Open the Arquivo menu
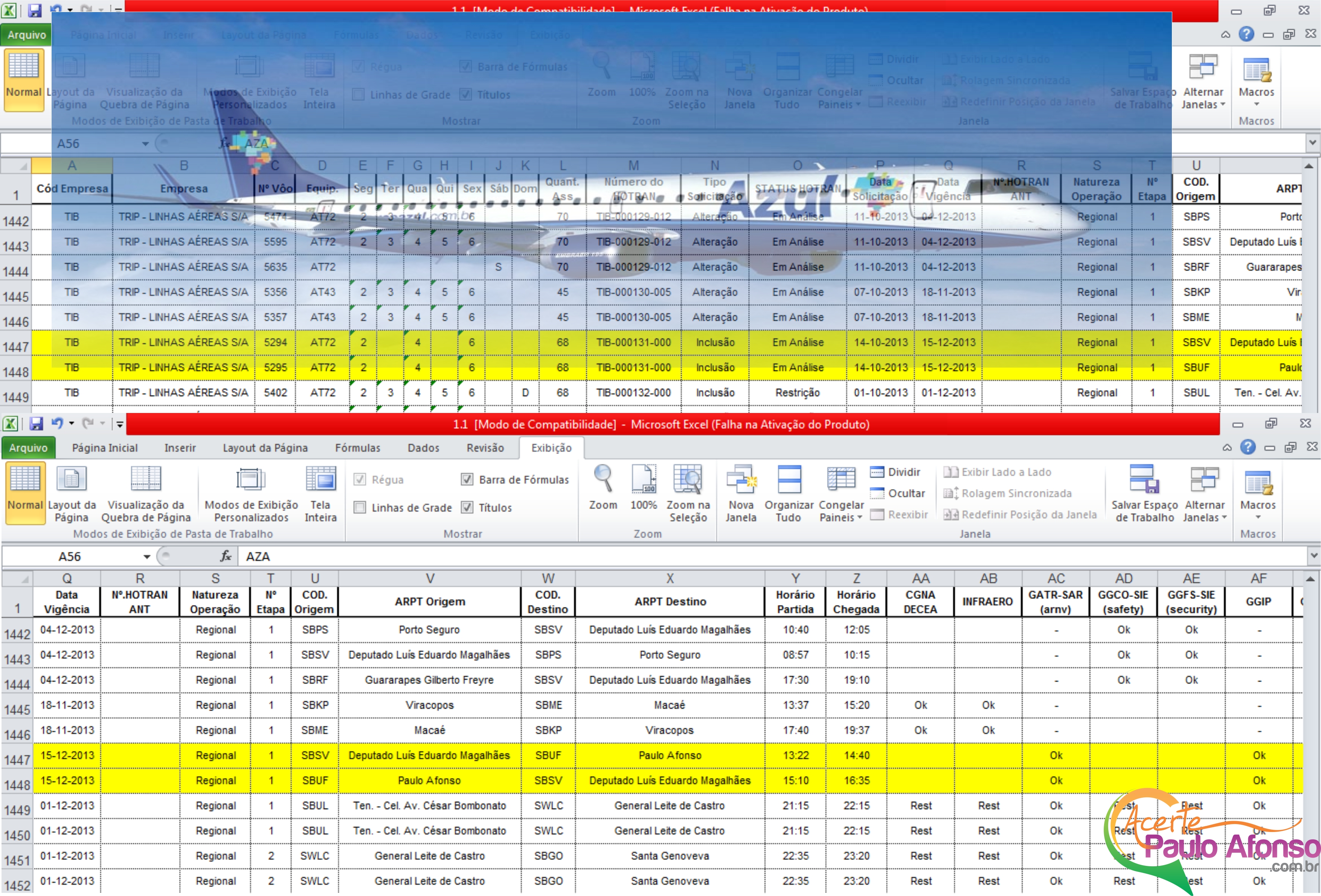Viewport: 1321px width, 896px height. coord(28,448)
